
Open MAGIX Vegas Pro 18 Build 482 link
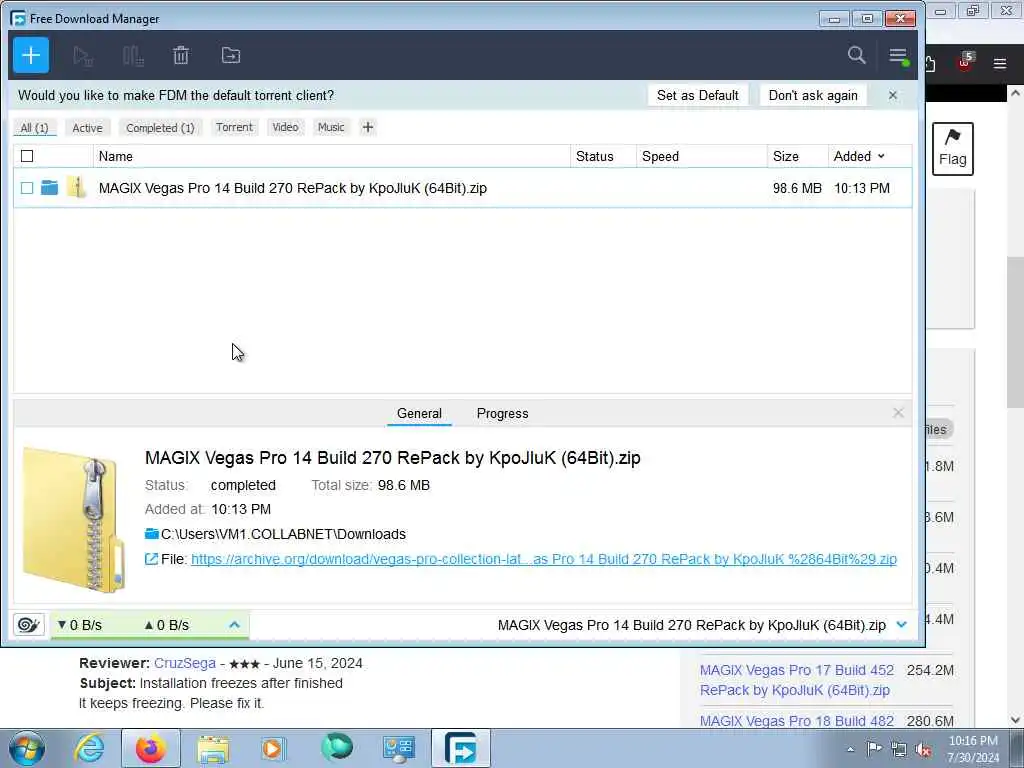point(796,721)
